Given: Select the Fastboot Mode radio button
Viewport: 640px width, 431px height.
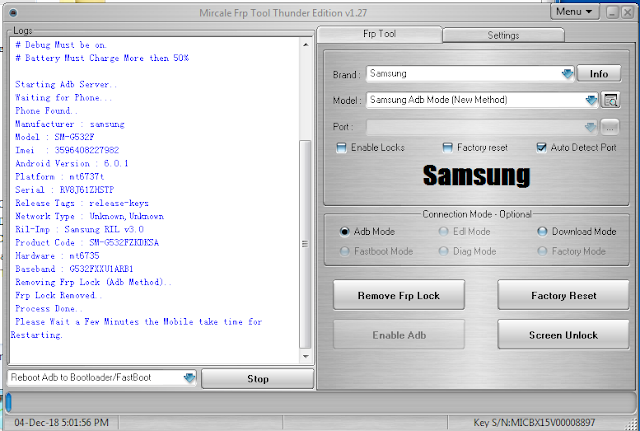Looking at the screenshot, I should pyautogui.click(x=344, y=251).
